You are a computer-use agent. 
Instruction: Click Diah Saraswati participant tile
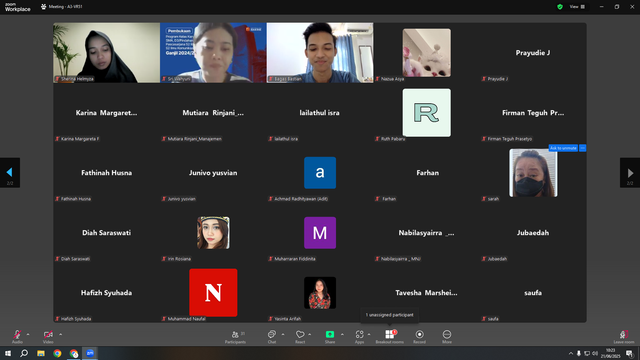click(x=107, y=233)
